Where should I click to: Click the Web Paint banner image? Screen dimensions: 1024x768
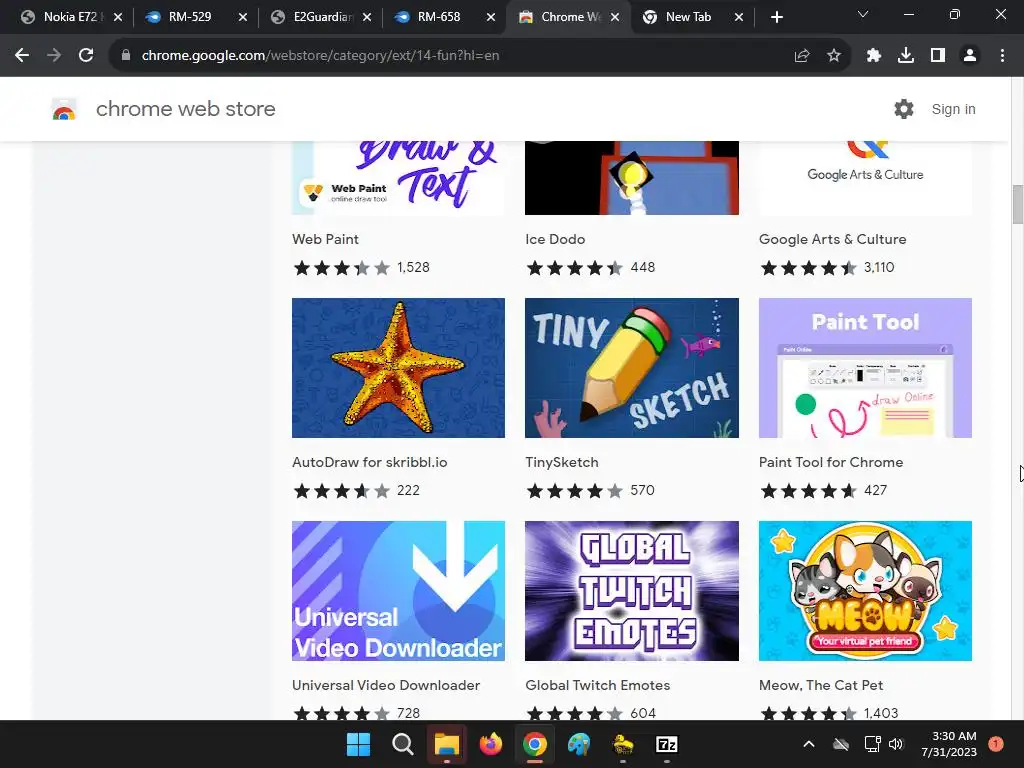coord(398,178)
